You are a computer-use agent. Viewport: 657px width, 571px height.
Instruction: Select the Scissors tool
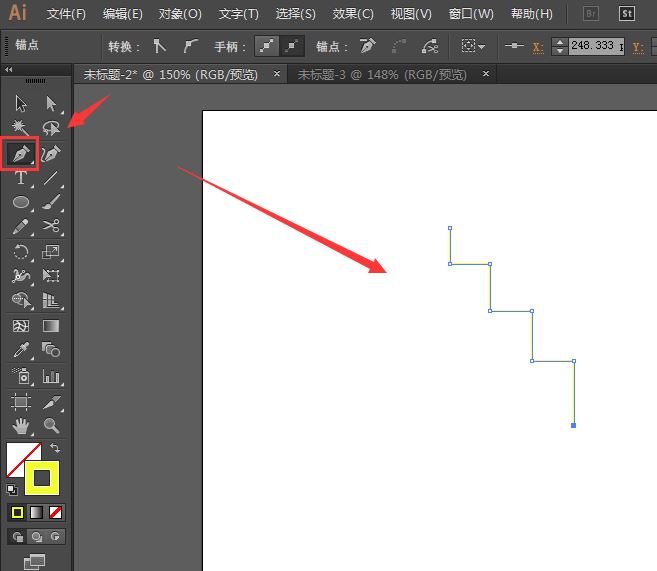point(51,226)
